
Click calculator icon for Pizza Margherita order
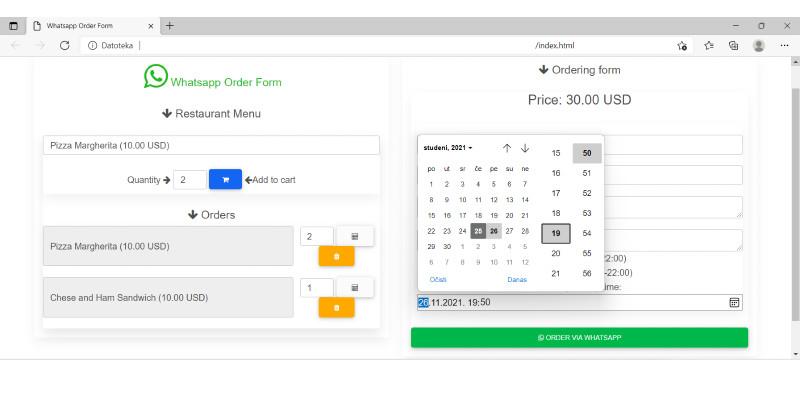point(355,236)
